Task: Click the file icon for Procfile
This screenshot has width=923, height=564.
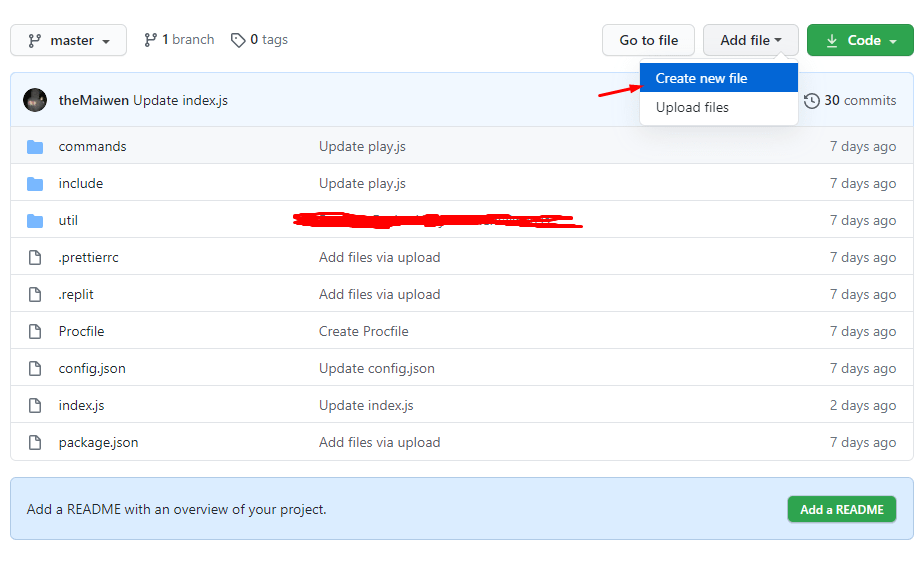Action: 35,331
